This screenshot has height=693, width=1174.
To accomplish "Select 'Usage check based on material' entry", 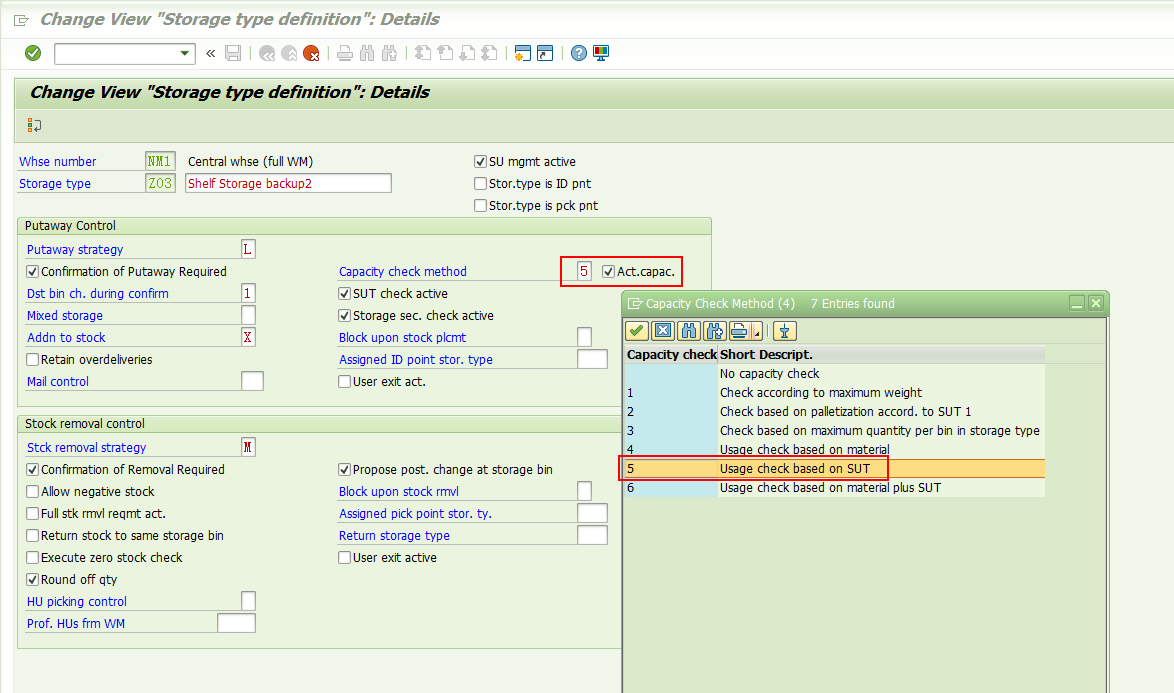I will point(835,450).
